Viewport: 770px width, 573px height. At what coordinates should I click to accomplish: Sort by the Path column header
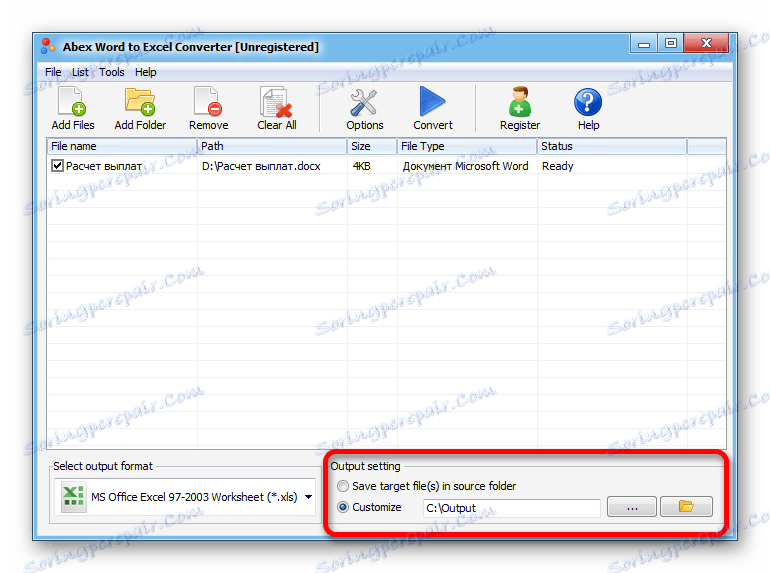pyautogui.click(x=272, y=146)
